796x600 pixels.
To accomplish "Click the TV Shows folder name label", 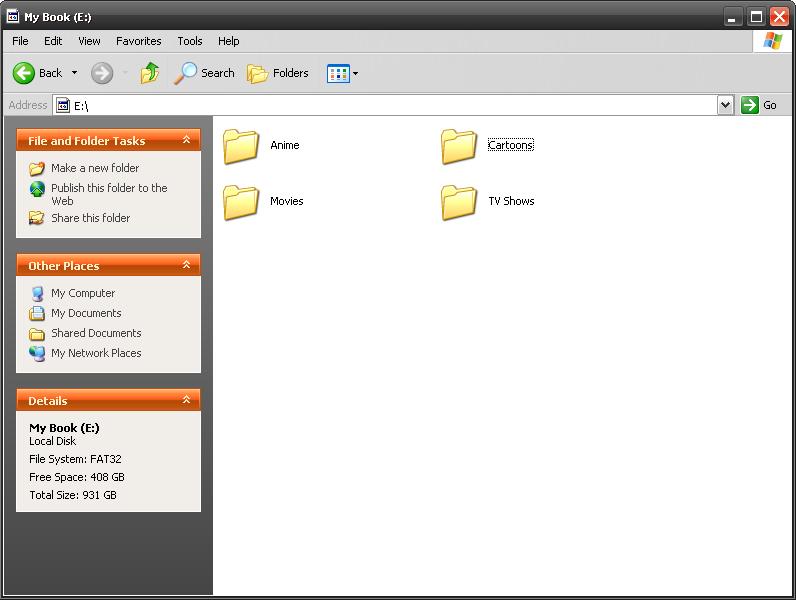I will 511,201.
